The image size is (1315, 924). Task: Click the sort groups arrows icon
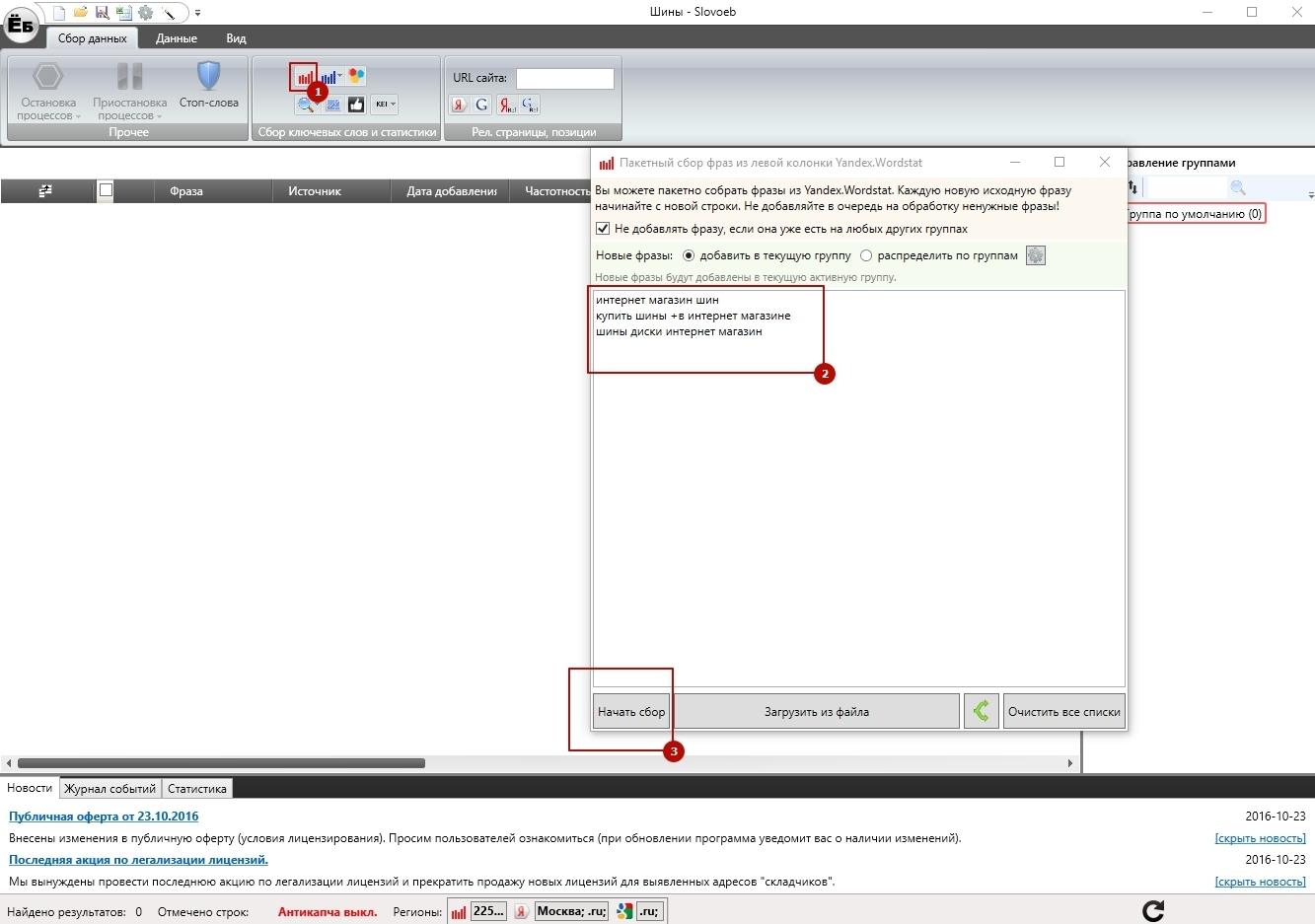tap(1133, 187)
